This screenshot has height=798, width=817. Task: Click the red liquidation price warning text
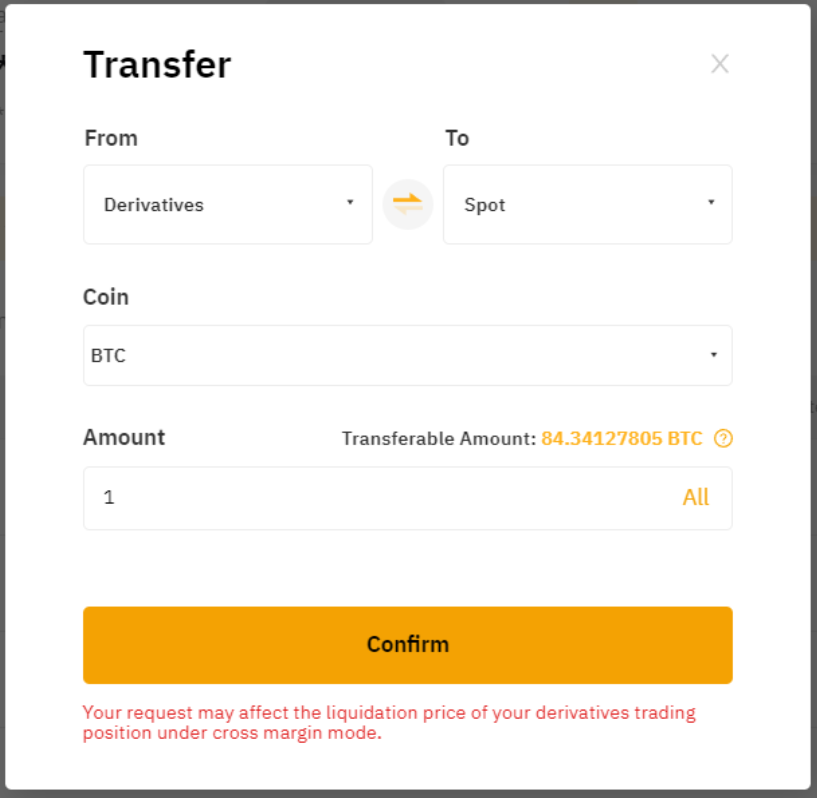coord(388,722)
